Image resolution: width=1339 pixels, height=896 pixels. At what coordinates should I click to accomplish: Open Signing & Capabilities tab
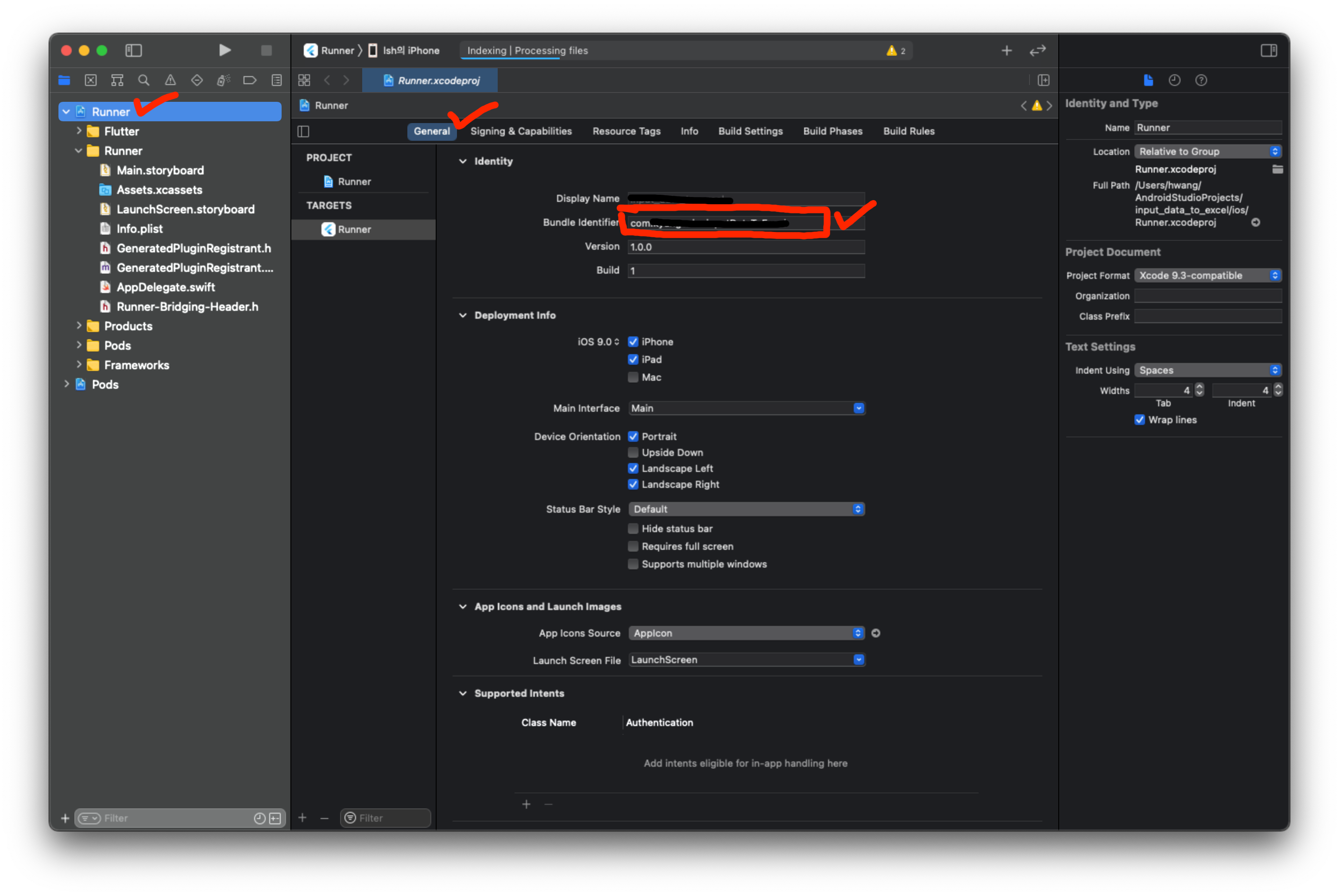(521, 131)
